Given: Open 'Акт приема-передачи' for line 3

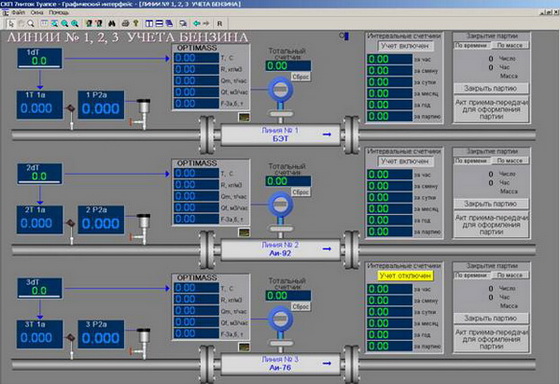Looking at the screenshot, I should click(x=491, y=339).
